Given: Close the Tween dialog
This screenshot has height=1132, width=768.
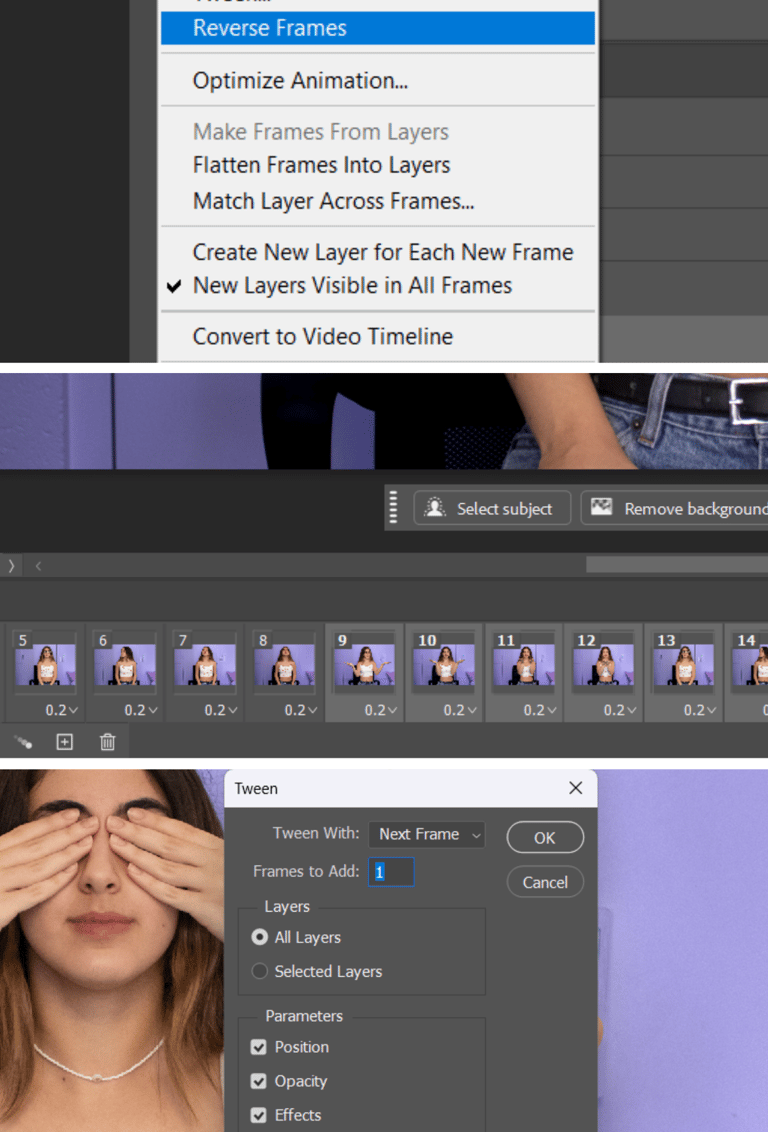Looking at the screenshot, I should click(575, 788).
